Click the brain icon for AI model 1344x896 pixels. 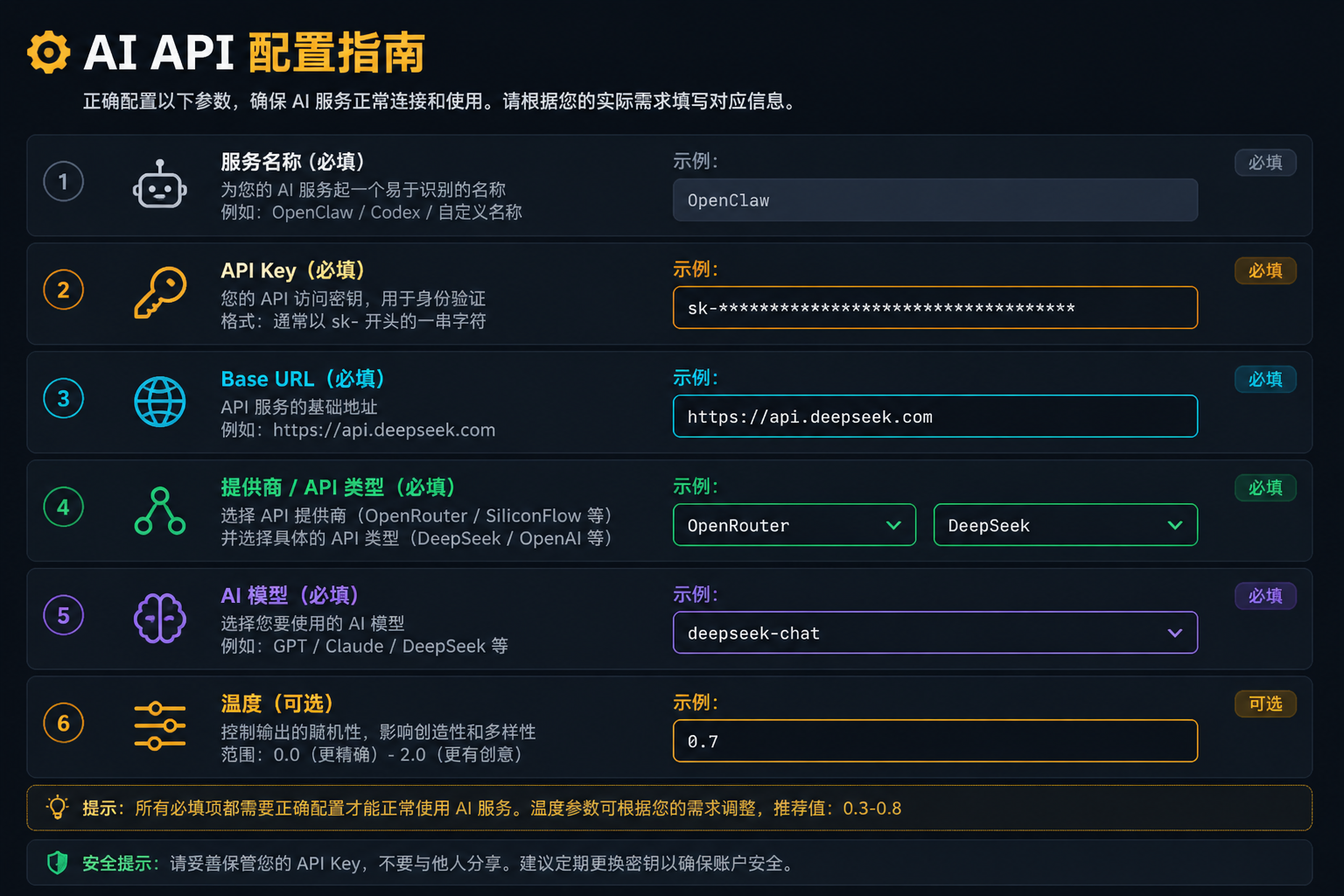[x=160, y=618]
